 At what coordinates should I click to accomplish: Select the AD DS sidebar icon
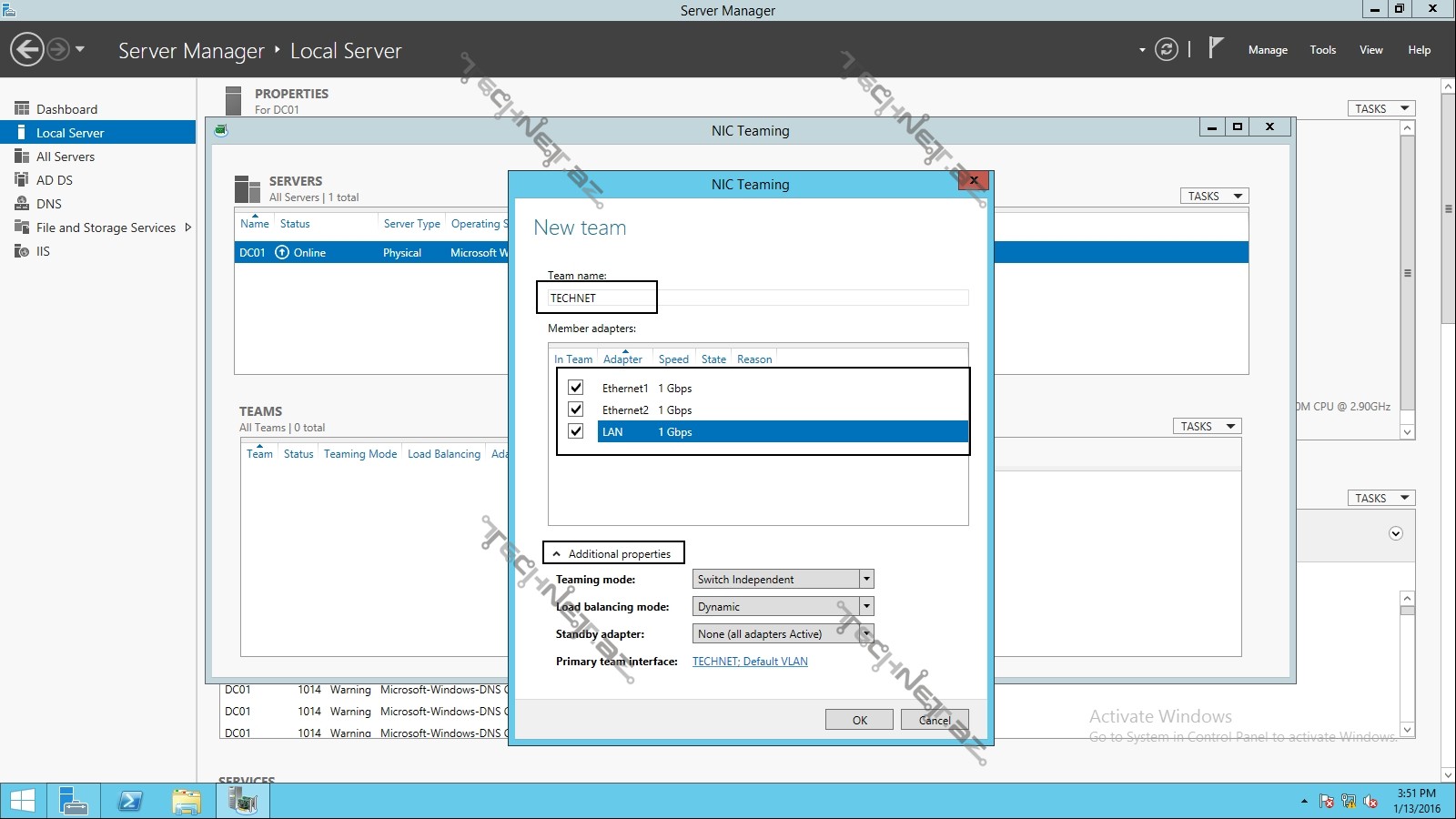point(22,180)
